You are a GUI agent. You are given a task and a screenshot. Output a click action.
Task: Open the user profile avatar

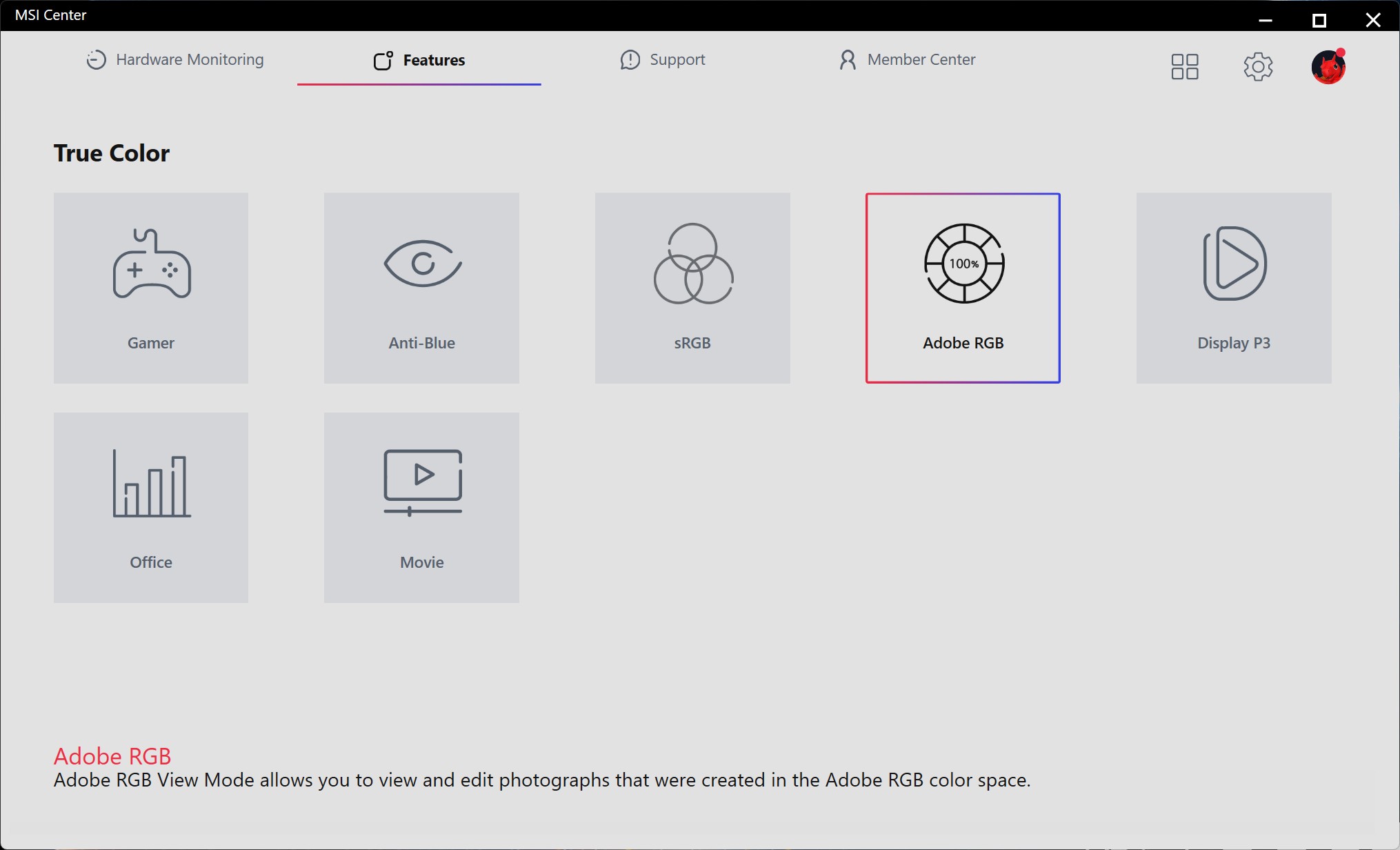tap(1328, 67)
